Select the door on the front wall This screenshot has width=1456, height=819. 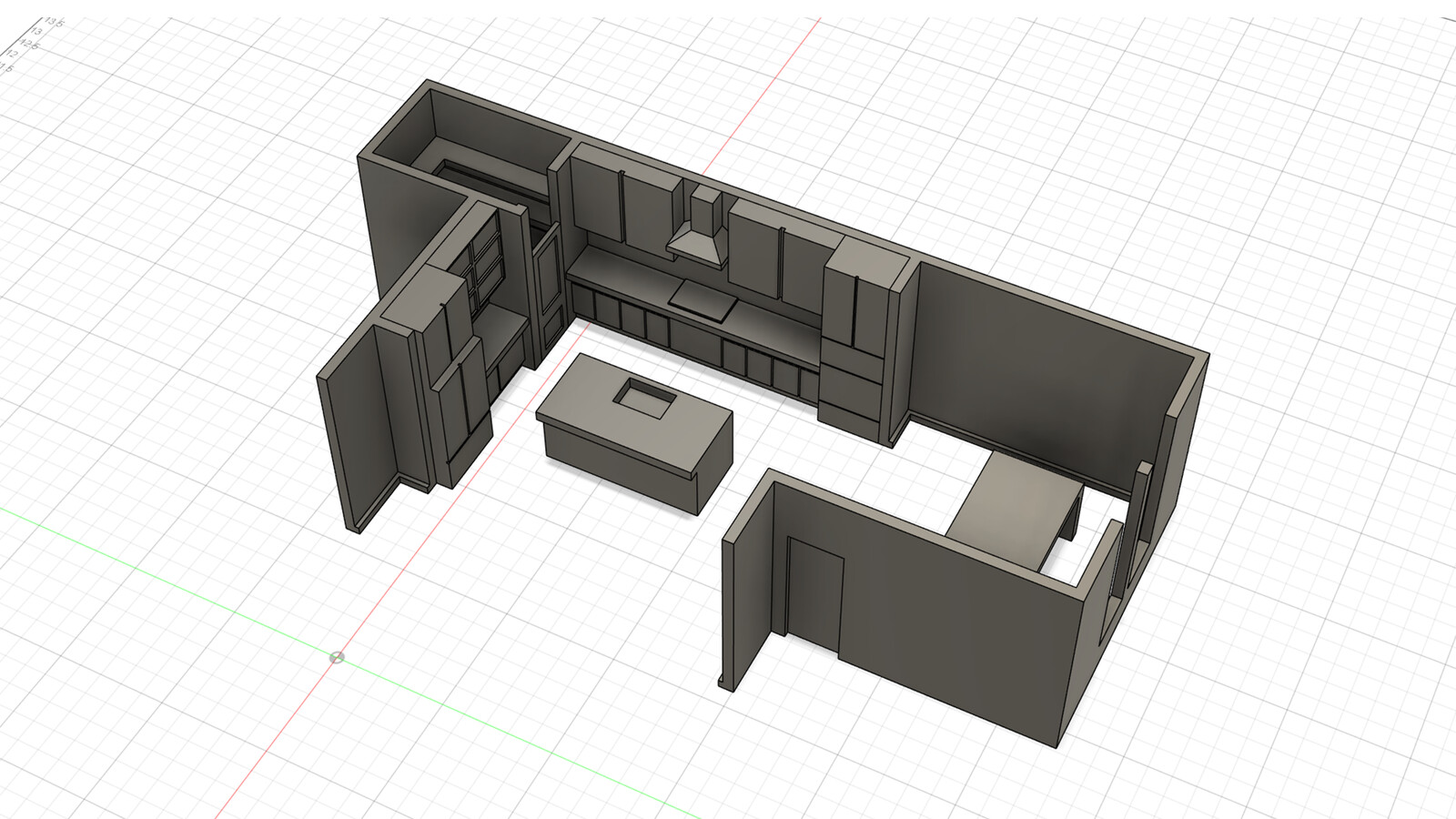814,596
